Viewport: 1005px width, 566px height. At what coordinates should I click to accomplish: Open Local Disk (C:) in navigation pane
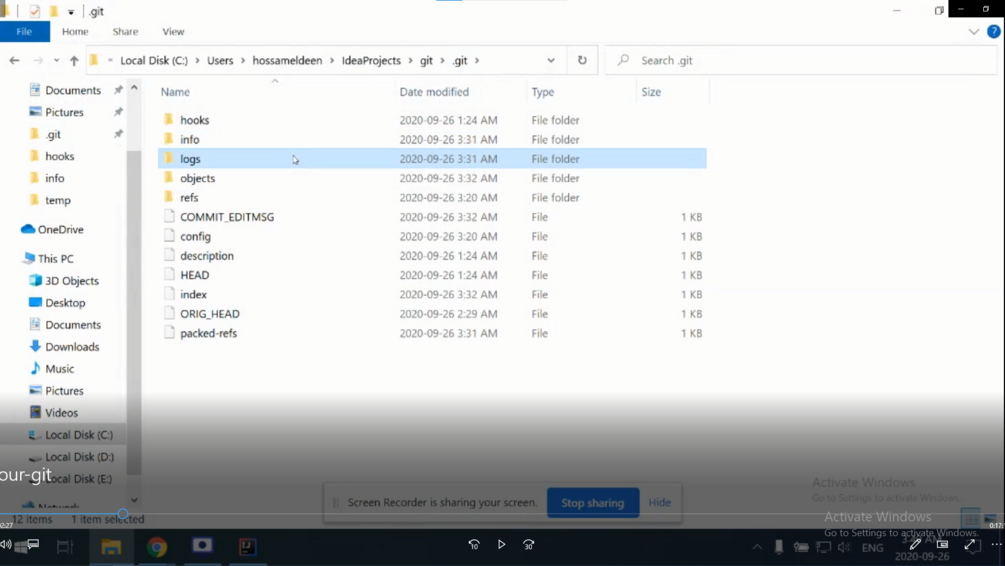click(x=78, y=435)
